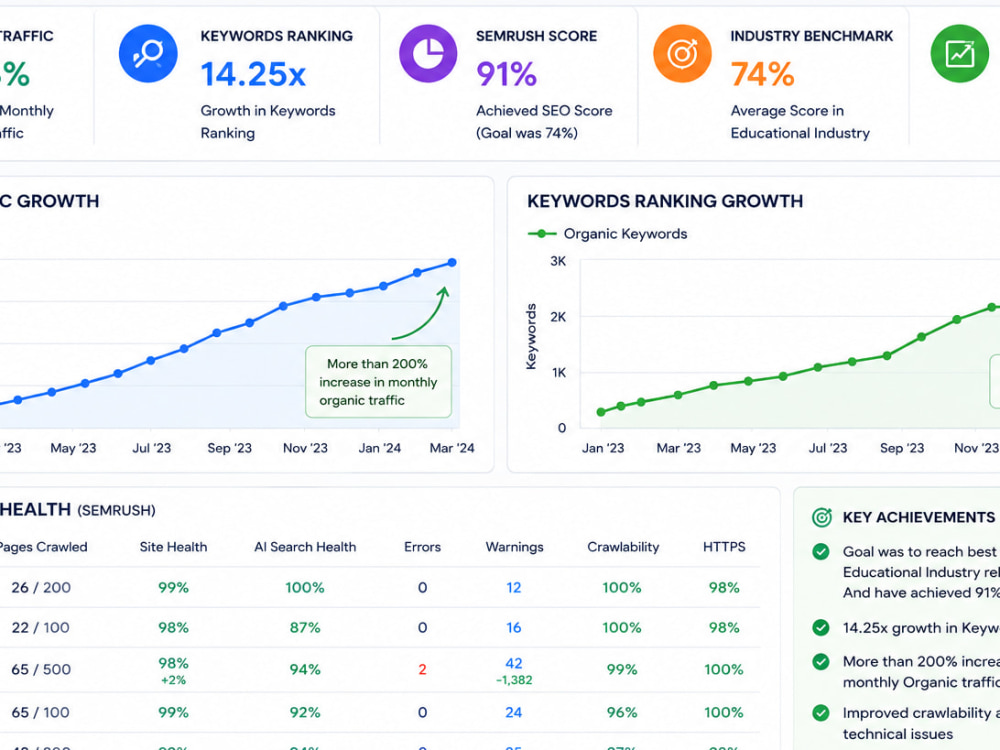This screenshot has width=1000, height=750.
Task: Click the first green data point, Jan '23
Action: coord(601,413)
